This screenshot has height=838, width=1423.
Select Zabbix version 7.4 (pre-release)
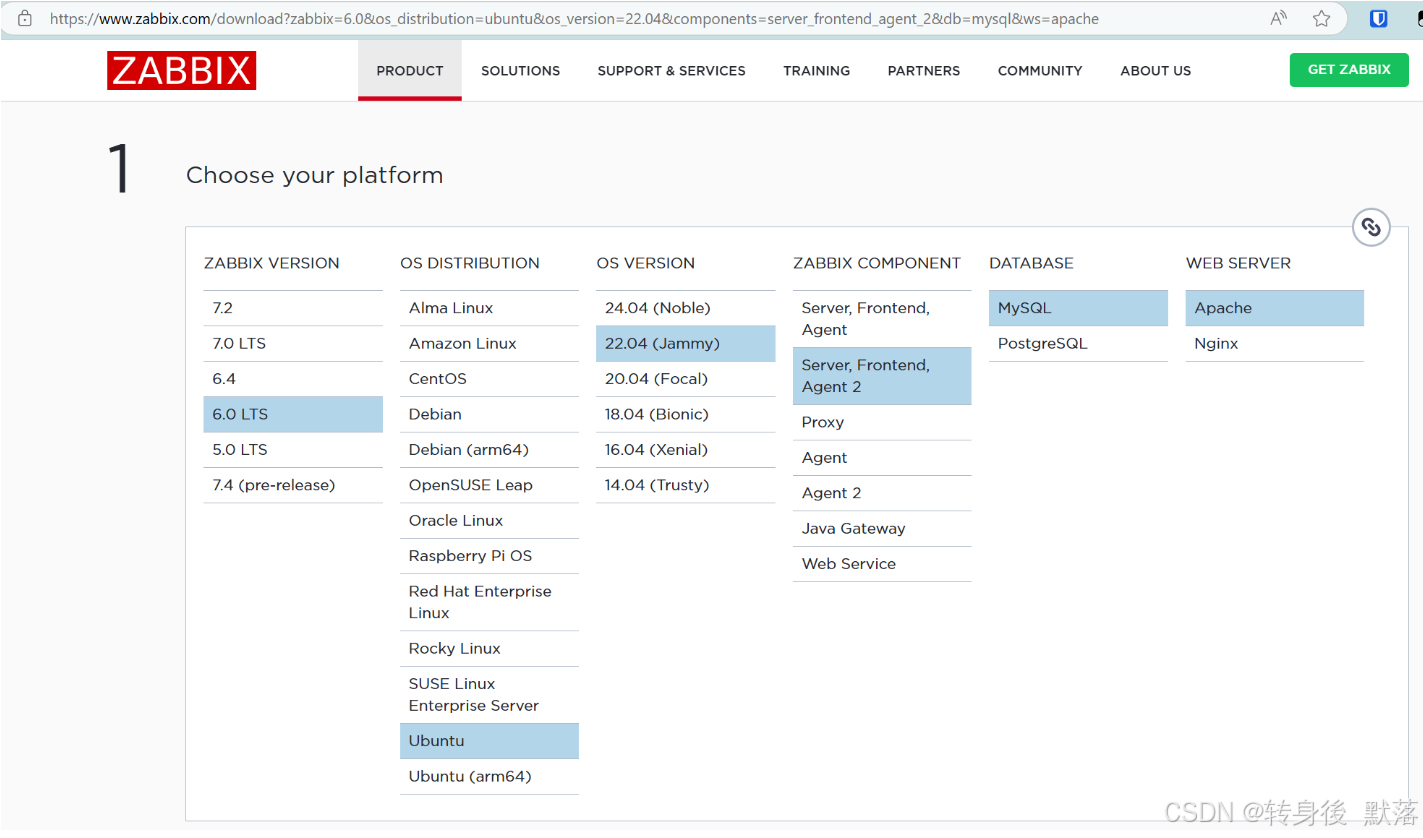tap(293, 485)
